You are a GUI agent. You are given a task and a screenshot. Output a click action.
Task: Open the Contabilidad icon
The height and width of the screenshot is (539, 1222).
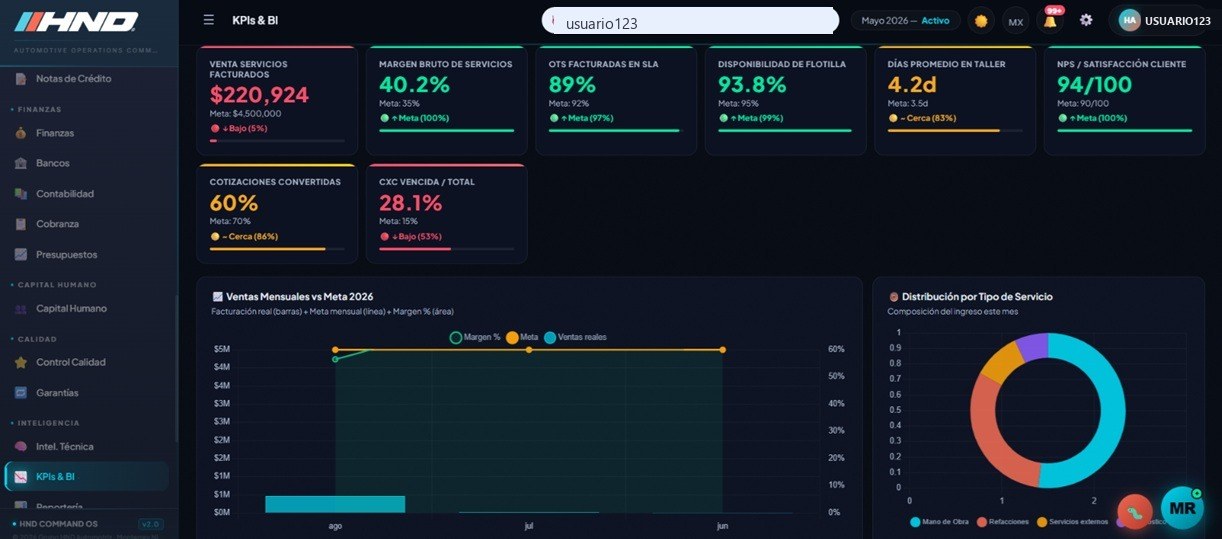21,193
